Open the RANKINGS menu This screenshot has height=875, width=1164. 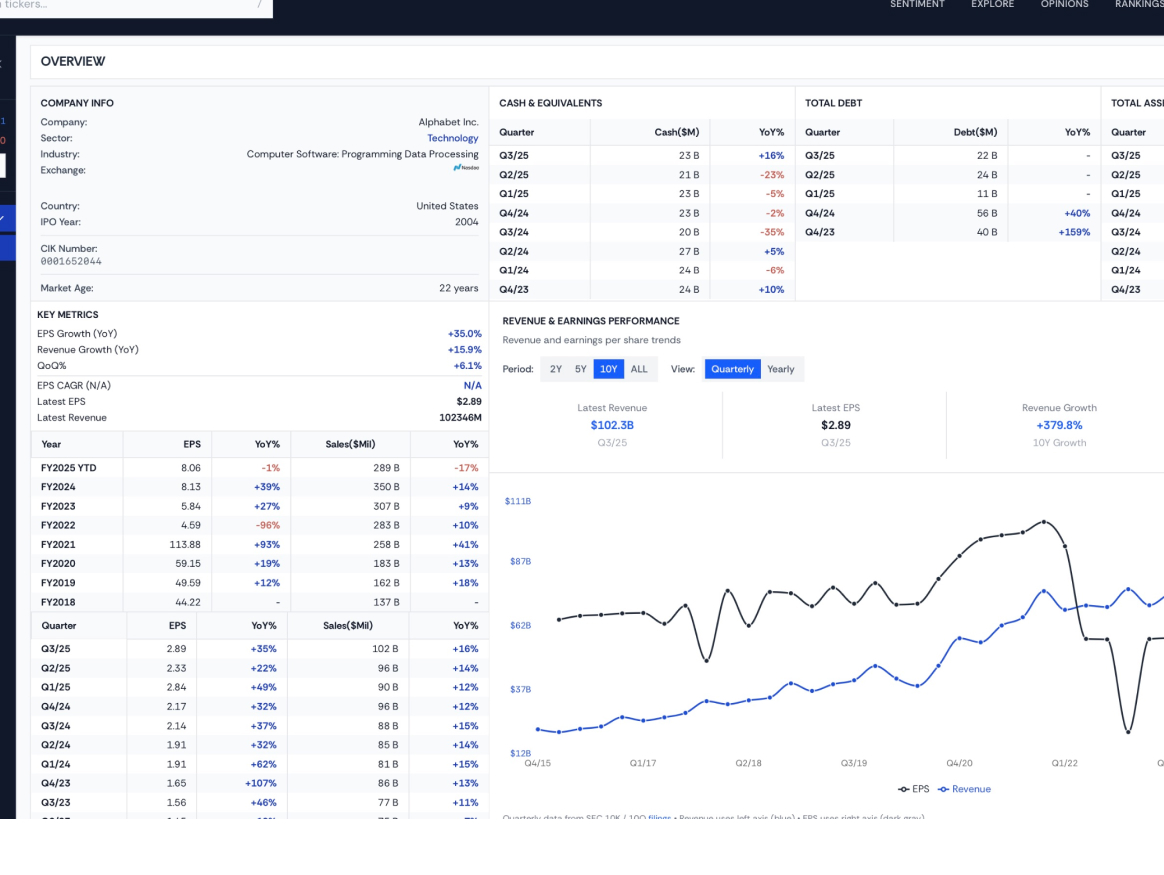point(1138,5)
